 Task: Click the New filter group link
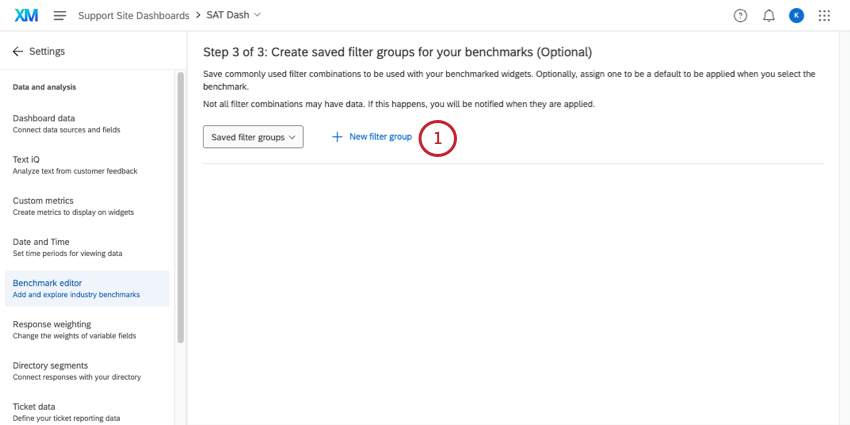(x=380, y=137)
